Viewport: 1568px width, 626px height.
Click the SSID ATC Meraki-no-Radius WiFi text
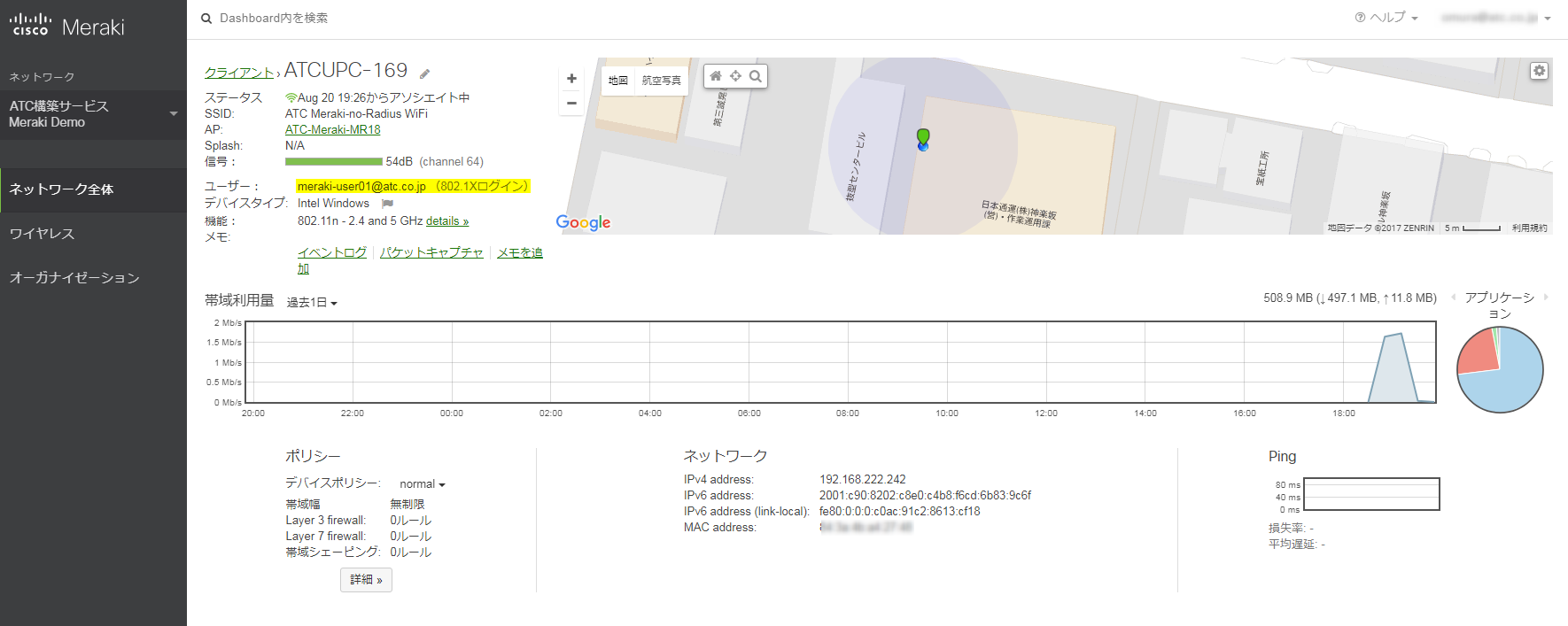pos(356,114)
